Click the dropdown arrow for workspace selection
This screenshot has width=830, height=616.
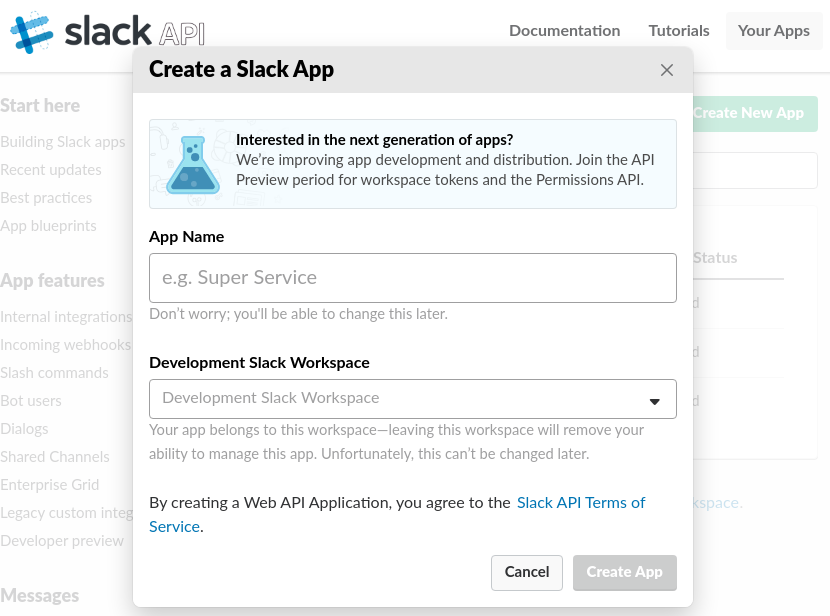pos(655,401)
